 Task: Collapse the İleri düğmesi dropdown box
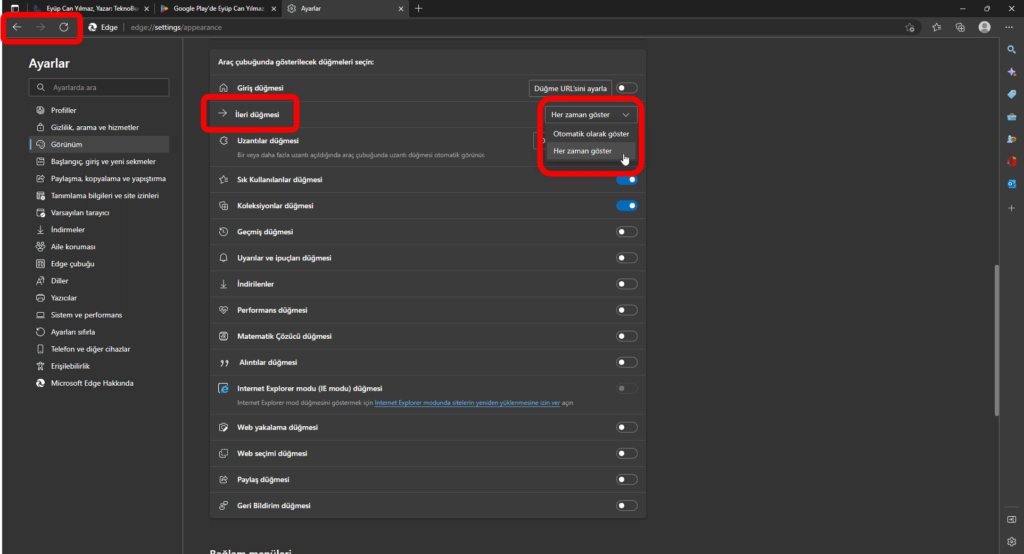tap(590, 115)
